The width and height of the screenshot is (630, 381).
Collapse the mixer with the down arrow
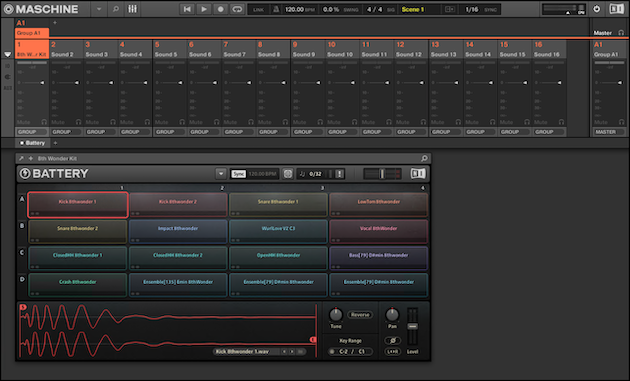(7, 54)
